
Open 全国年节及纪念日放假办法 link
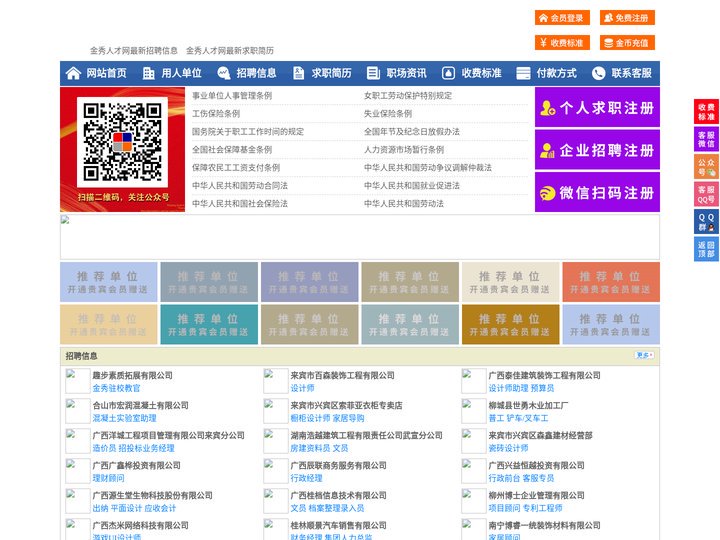412,131
